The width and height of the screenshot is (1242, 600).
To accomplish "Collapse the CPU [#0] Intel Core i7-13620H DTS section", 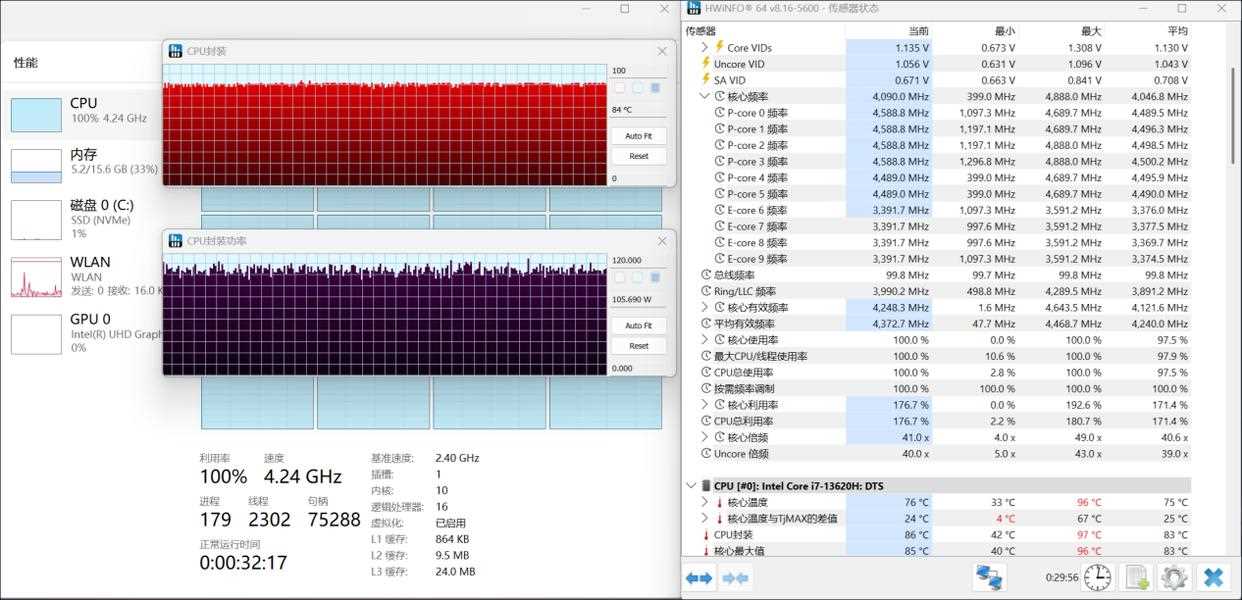I will click(691, 486).
